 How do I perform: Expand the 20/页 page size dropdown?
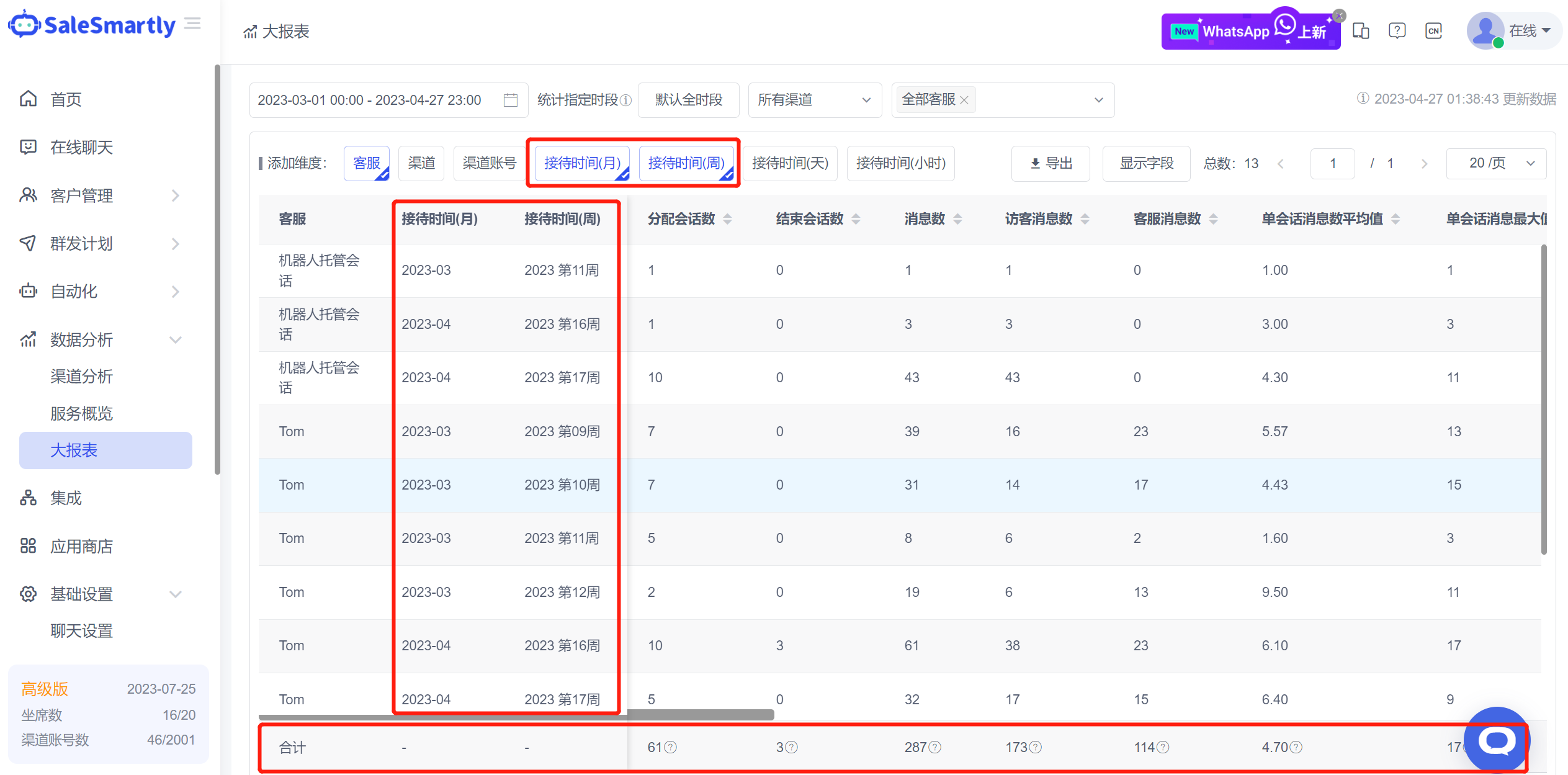(1495, 163)
